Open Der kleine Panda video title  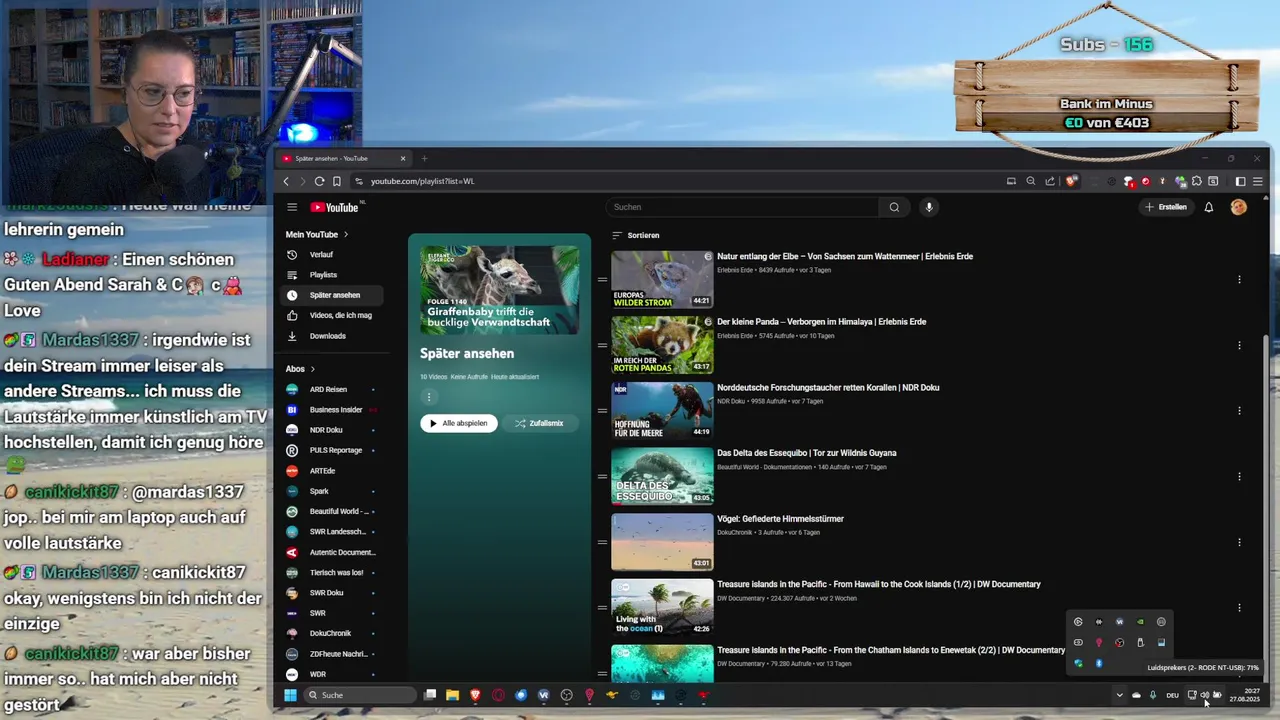click(821, 322)
